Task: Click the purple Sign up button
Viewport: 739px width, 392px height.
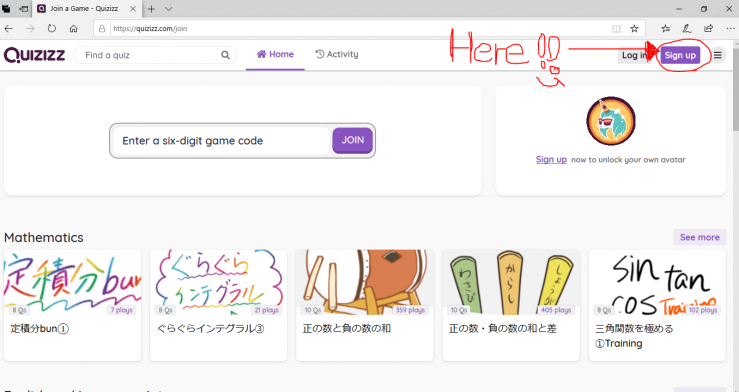Action: pyautogui.click(x=680, y=55)
